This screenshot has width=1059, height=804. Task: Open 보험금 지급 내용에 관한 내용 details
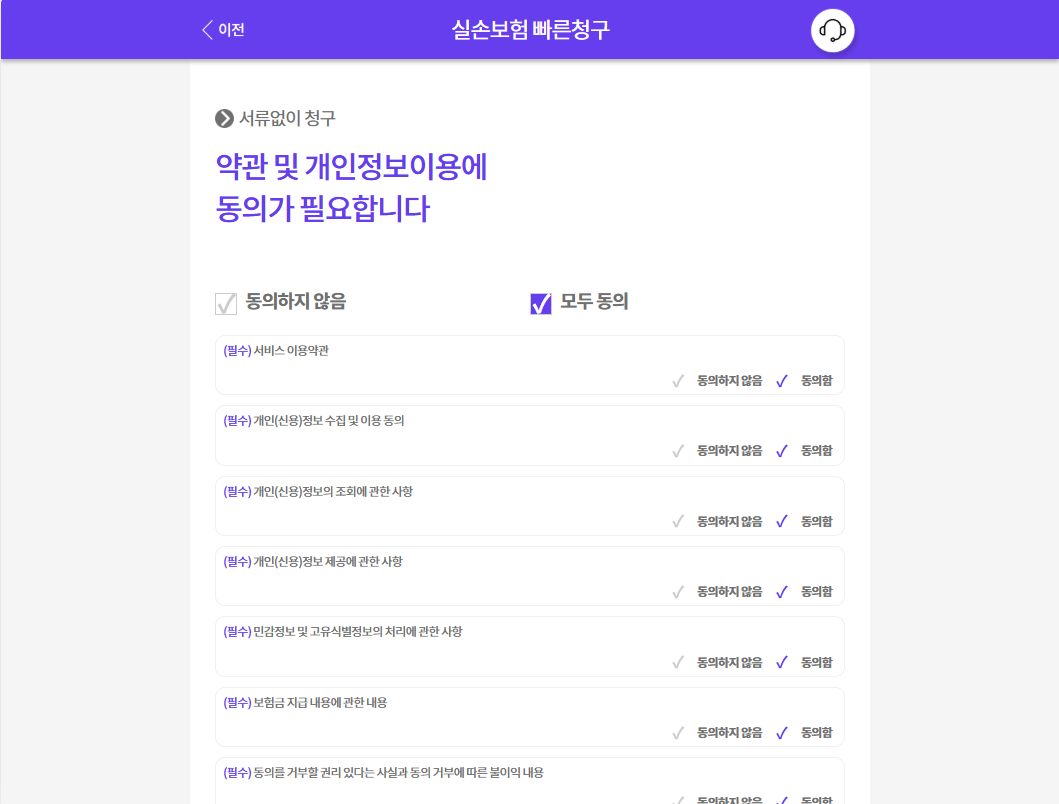point(320,702)
